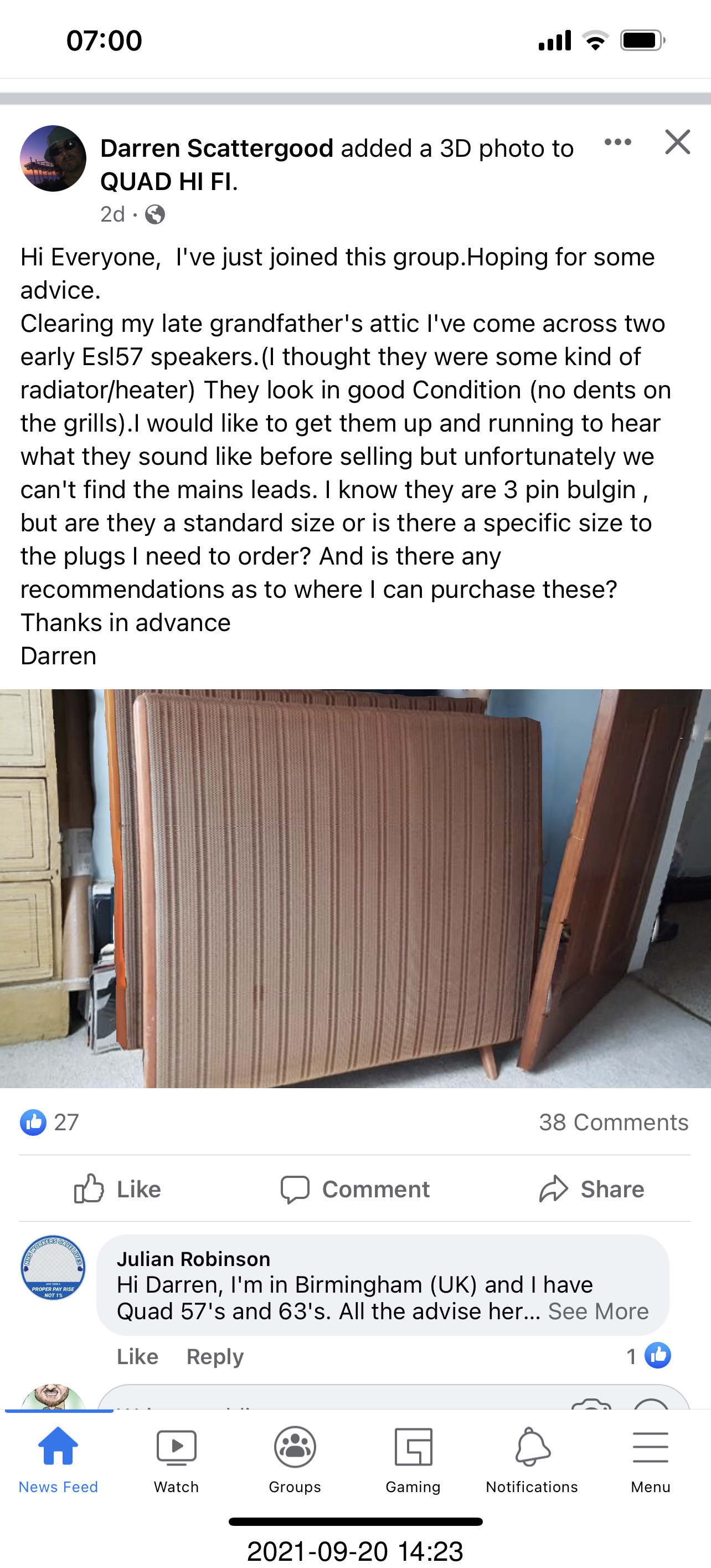Toggle Like on Julian Robinson's comment
This screenshot has width=711, height=1568.
point(137,1356)
